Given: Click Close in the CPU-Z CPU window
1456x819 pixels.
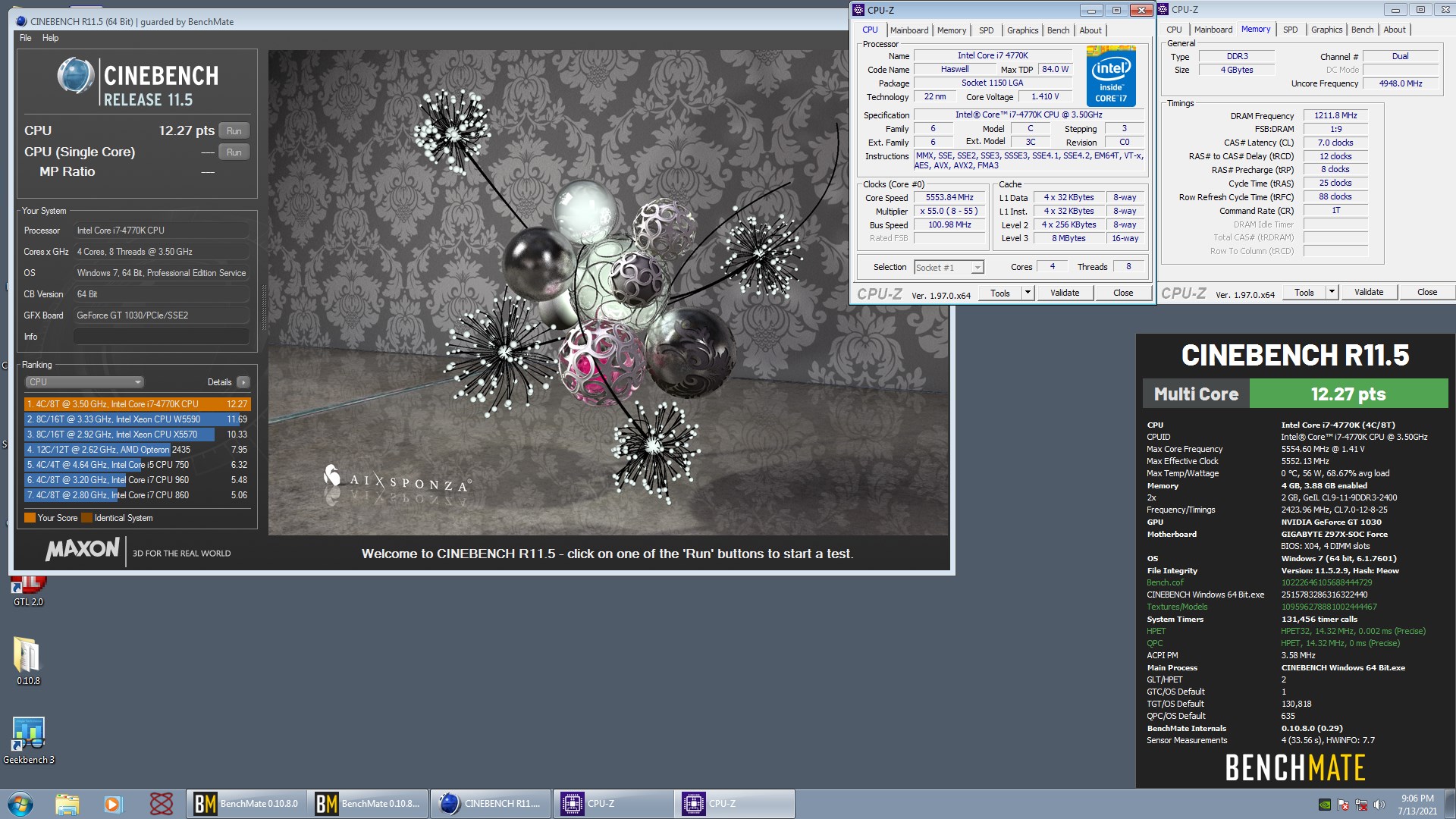Looking at the screenshot, I should click(x=1123, y=293).
